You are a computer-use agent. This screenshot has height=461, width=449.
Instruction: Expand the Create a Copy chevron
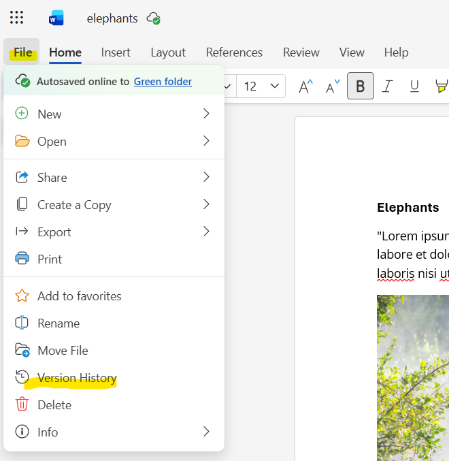pos(206,204)
